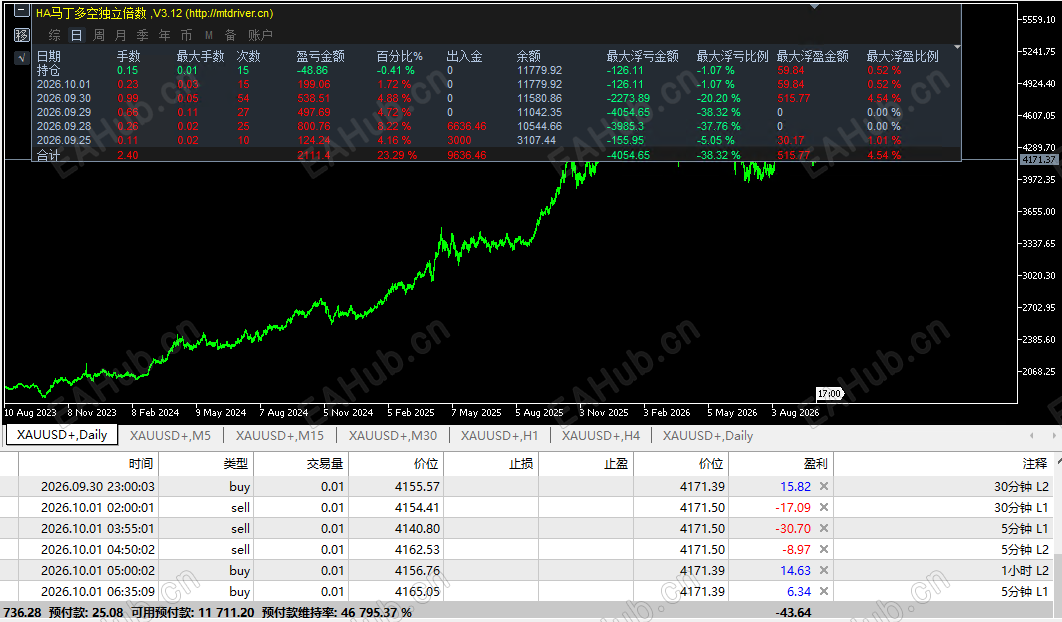The height and width of the screenshot is (622, 1062).
Task: Click the 移 move panel icon
Action: coord(22,35)
